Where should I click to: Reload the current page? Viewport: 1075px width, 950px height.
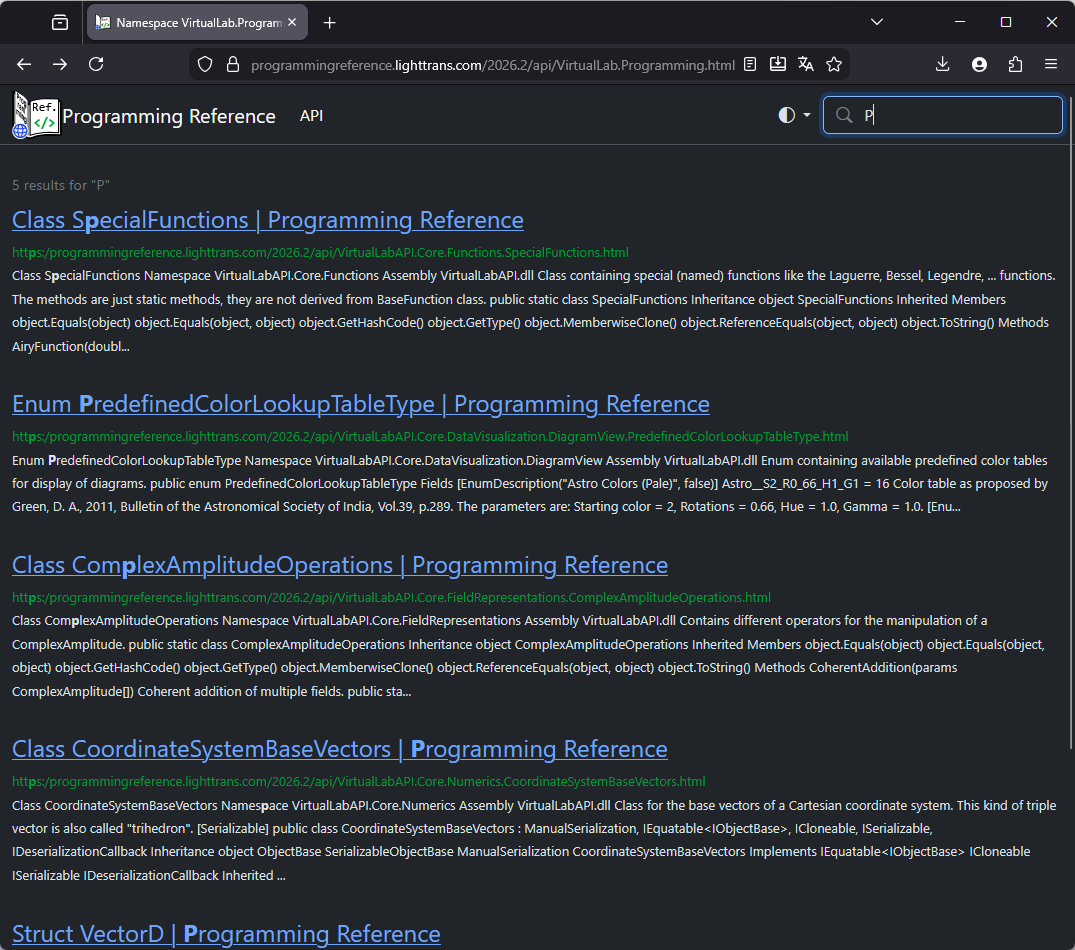[x=97, y=64]
